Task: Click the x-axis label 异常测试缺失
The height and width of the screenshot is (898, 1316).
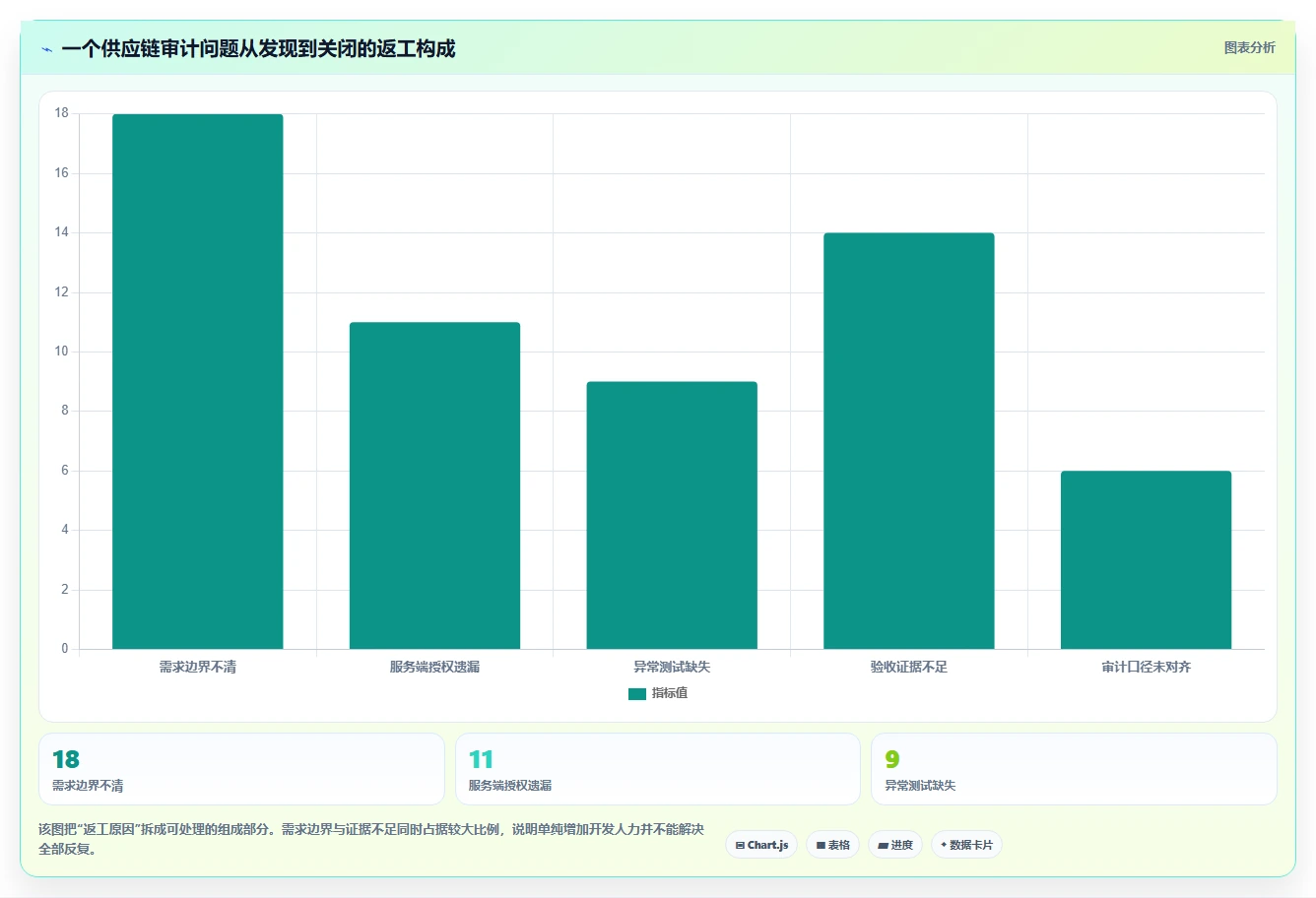Action: (672, 667)
